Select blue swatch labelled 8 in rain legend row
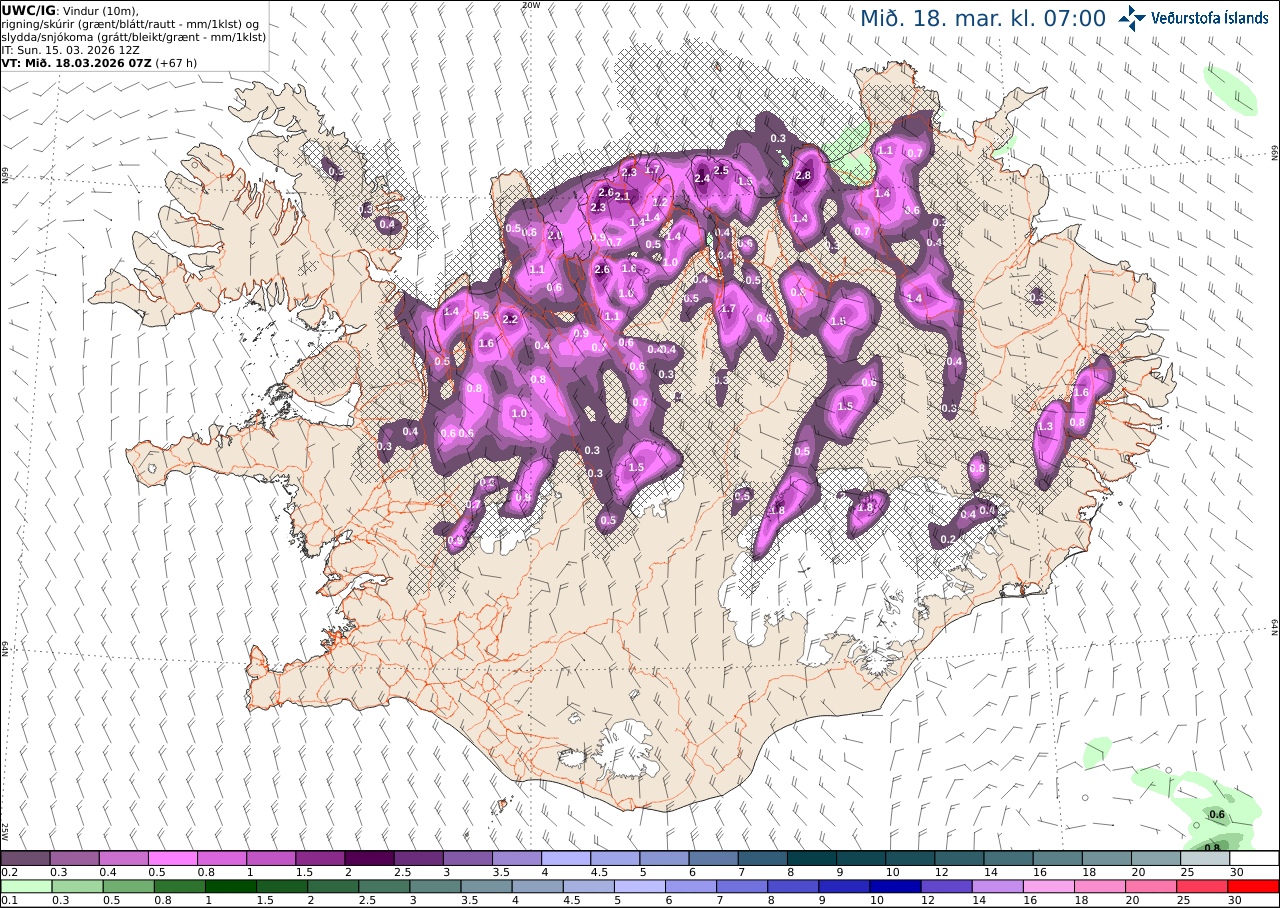Screen dimensions: 1280x908 click(x=794, y=886)
